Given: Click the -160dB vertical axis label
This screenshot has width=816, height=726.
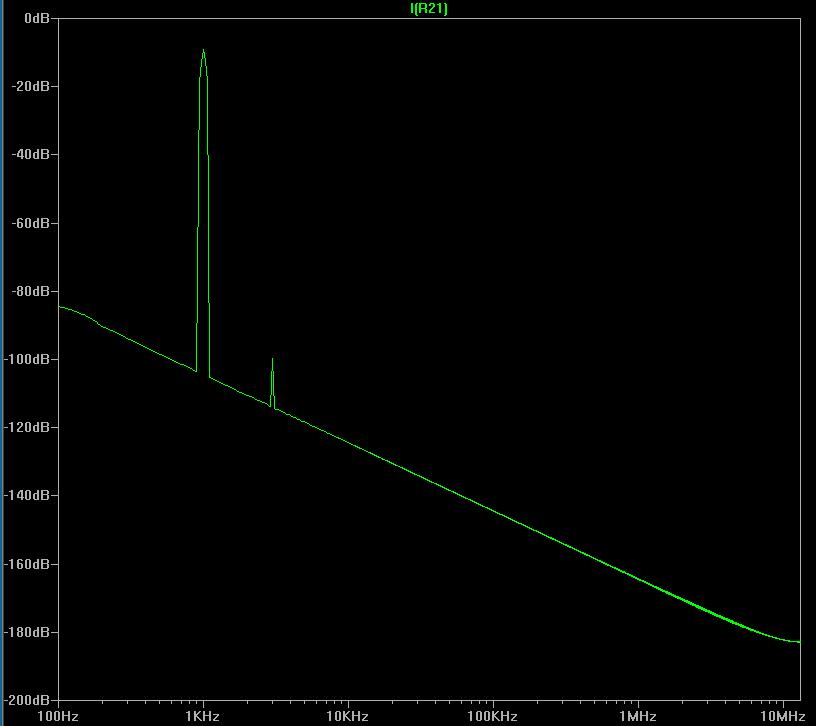Looking at the screenshot, I should pos(27,564).
